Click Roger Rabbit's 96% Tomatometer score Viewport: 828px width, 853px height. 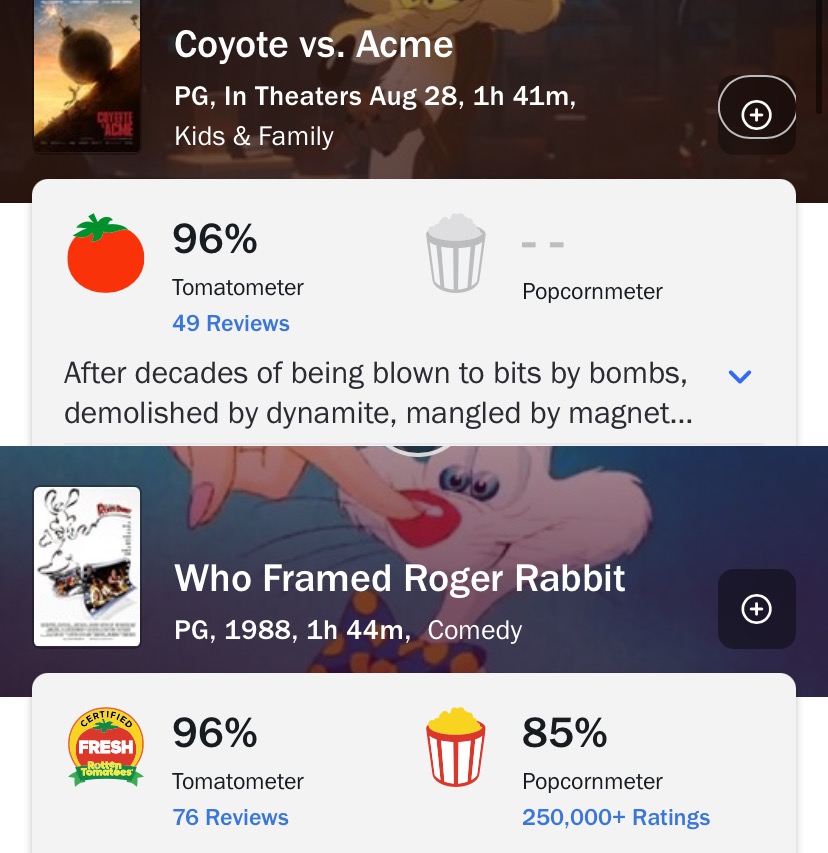tap(215, 733)
